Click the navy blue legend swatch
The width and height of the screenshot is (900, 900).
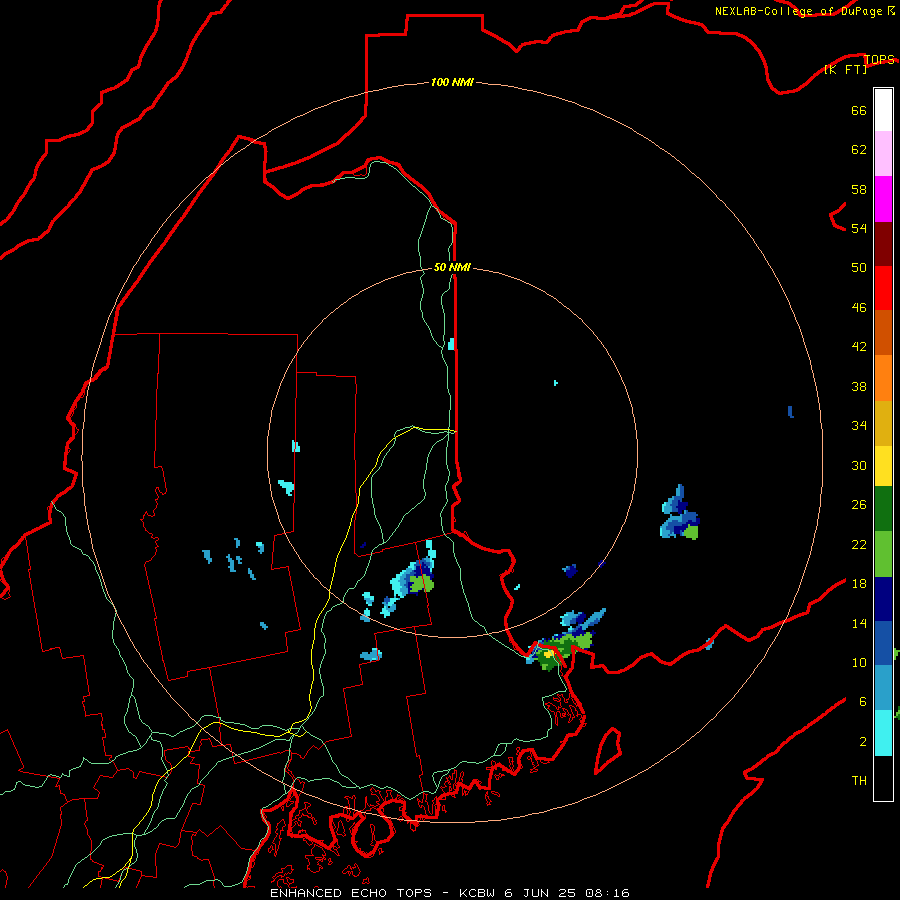(883, 599)
